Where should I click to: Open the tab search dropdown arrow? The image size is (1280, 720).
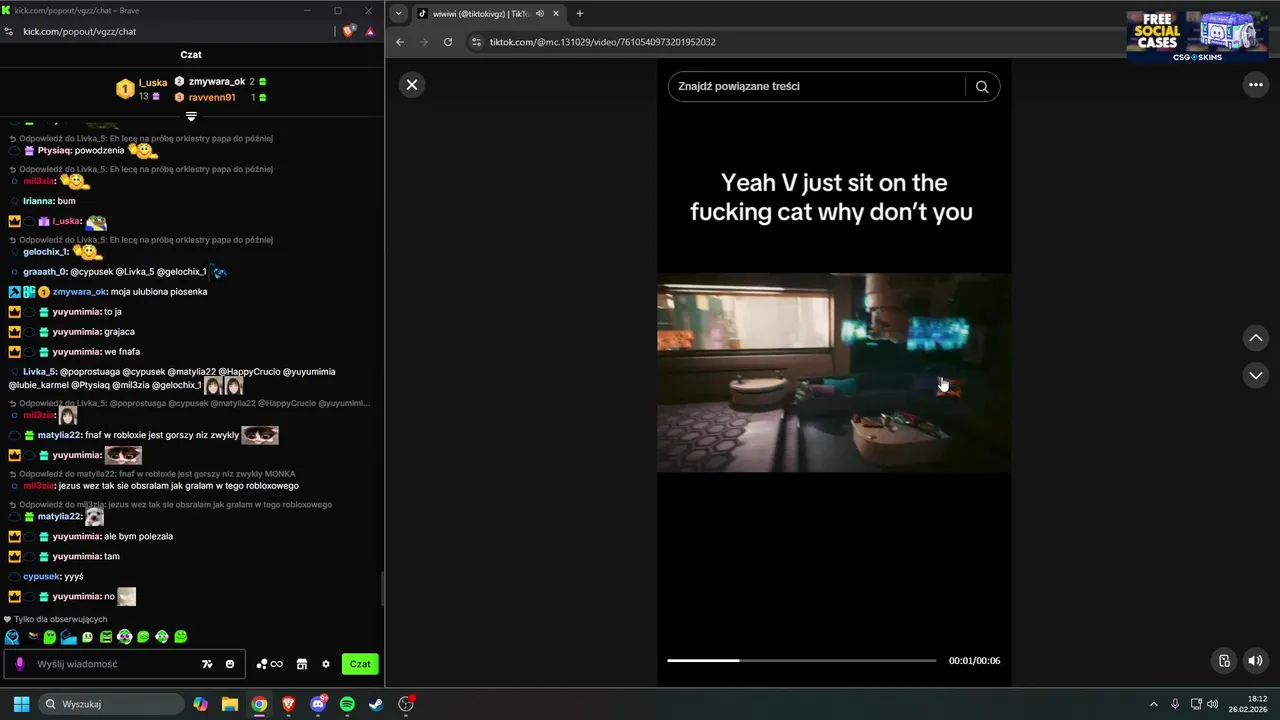click(x=399, y=13)
